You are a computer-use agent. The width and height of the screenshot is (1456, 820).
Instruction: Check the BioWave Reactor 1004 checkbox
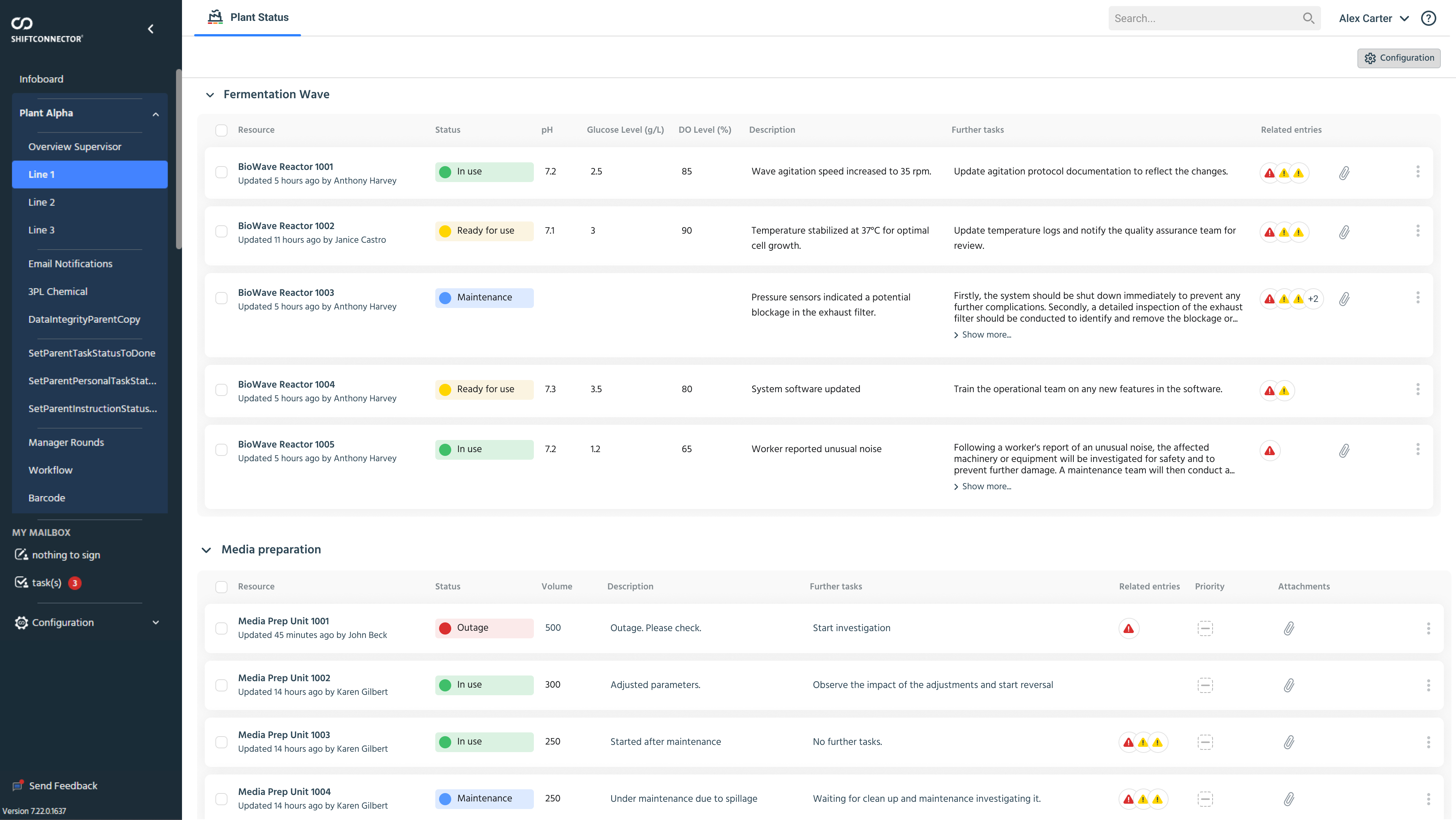tap(221, 390)
